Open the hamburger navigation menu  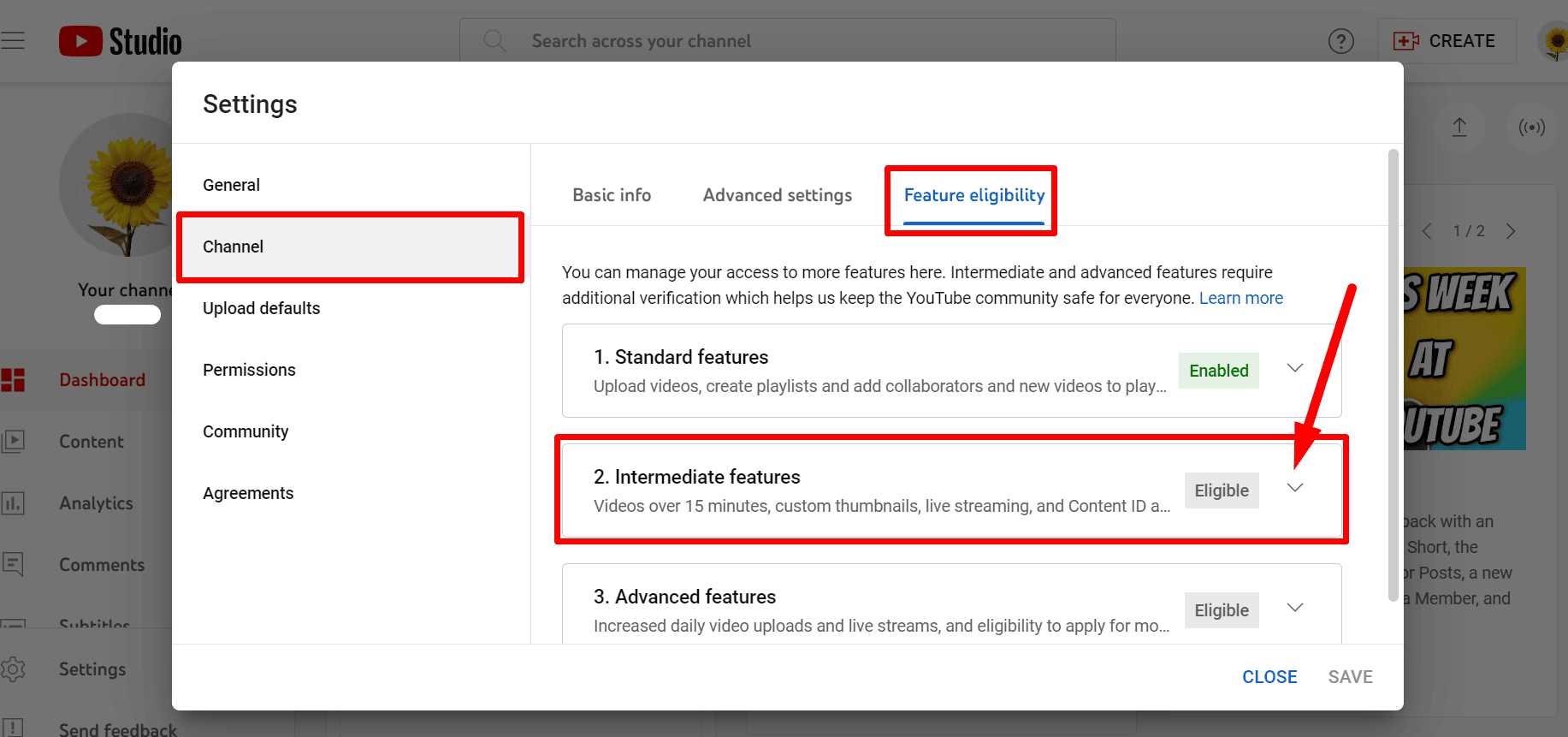click(x=12, y=40)
